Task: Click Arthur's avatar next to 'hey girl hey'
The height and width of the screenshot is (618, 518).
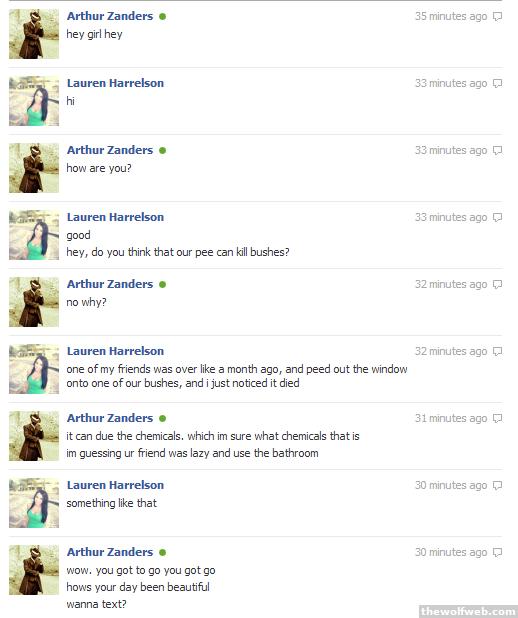Action: [x=34, y=34]
